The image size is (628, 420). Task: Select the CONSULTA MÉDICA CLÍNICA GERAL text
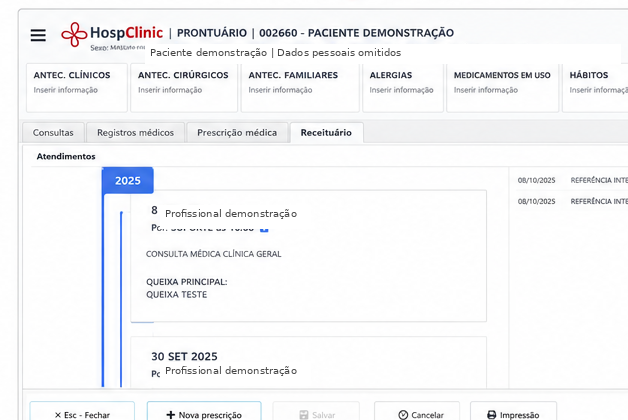click(x=213, y=254)
